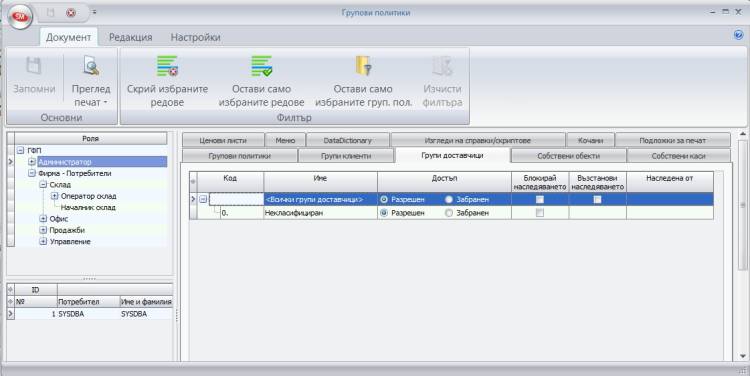Switch to Подложки за печат tab
This screenshot has height=376, width=750.
tap(673, 140)
